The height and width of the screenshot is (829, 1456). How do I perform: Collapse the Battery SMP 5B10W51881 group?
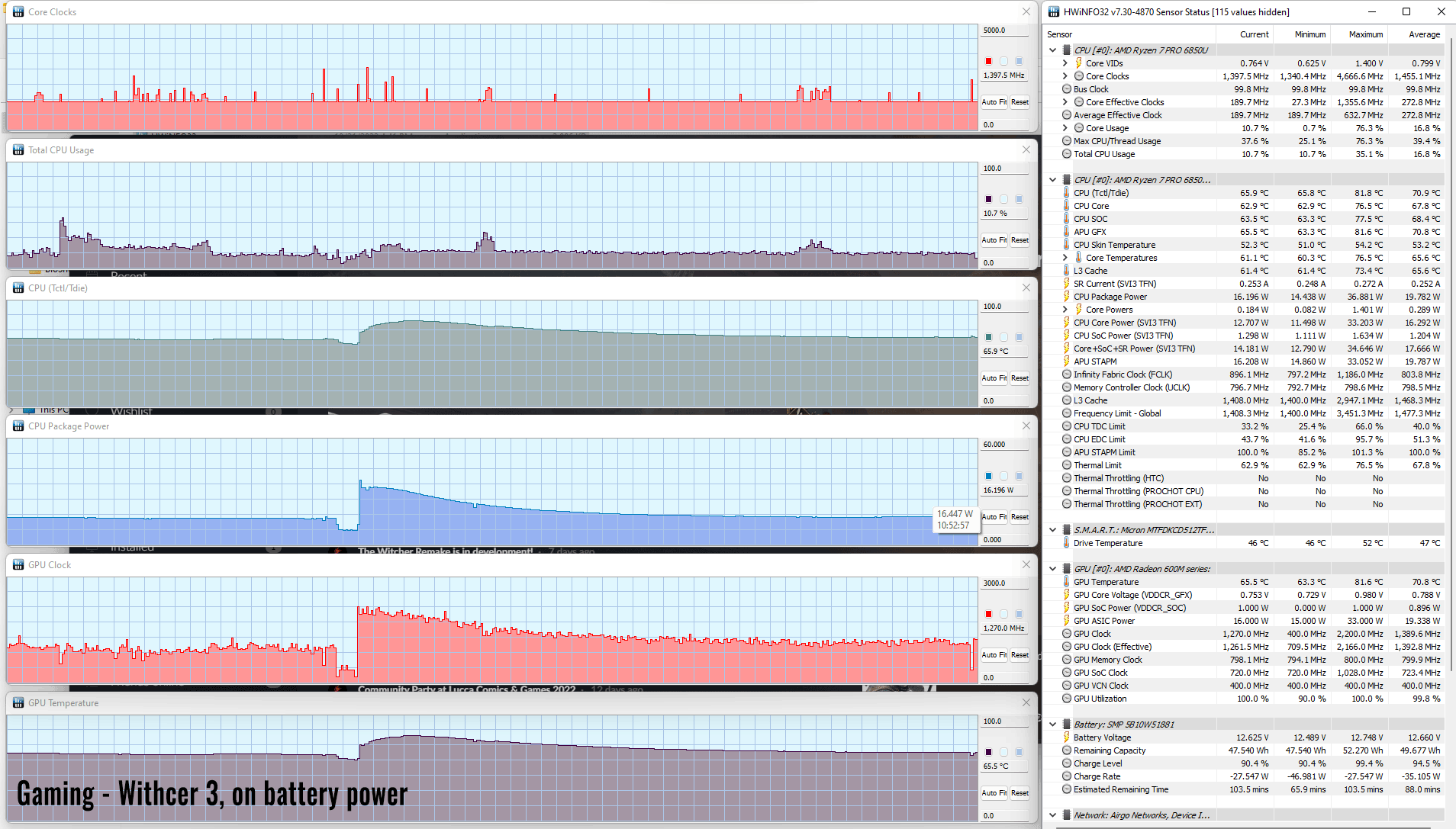tap(1053, 725)
